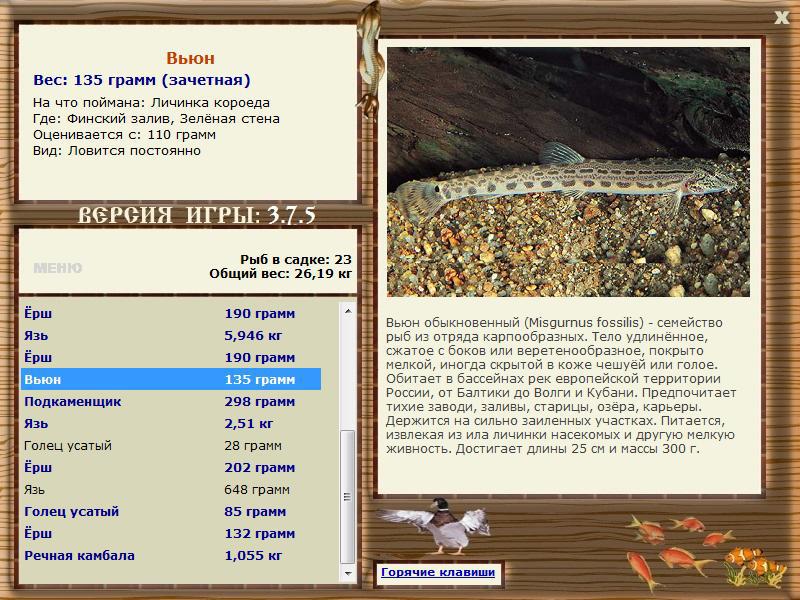Image resolution: width=800 pixels, height=600 pixels.
Task: Select the Ёрш 132 грамм row
Action: (x=171, y=534)
